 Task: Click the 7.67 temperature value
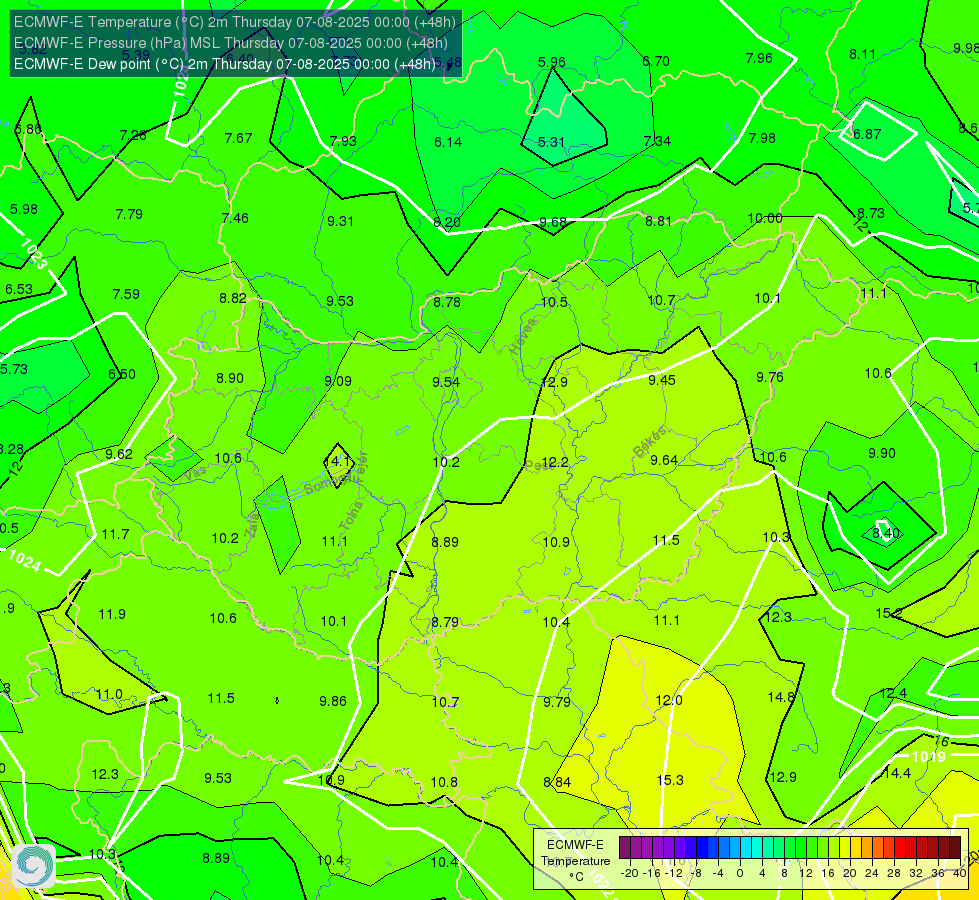click(x=239, y=138)
